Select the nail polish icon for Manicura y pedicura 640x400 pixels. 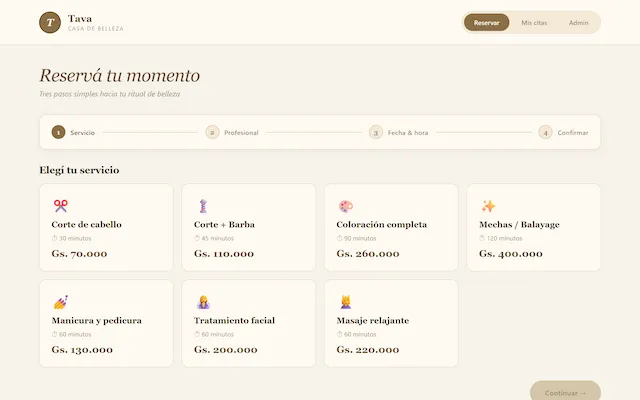coord(60,302)
